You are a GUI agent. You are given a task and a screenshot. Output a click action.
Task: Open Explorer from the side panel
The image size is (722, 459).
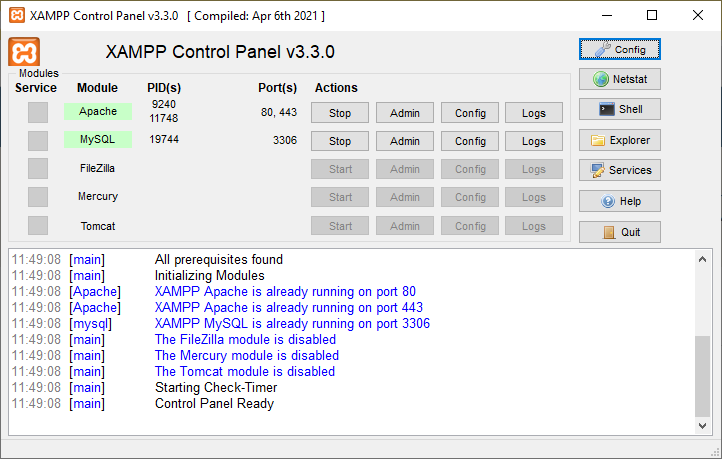tap(619, 140)
